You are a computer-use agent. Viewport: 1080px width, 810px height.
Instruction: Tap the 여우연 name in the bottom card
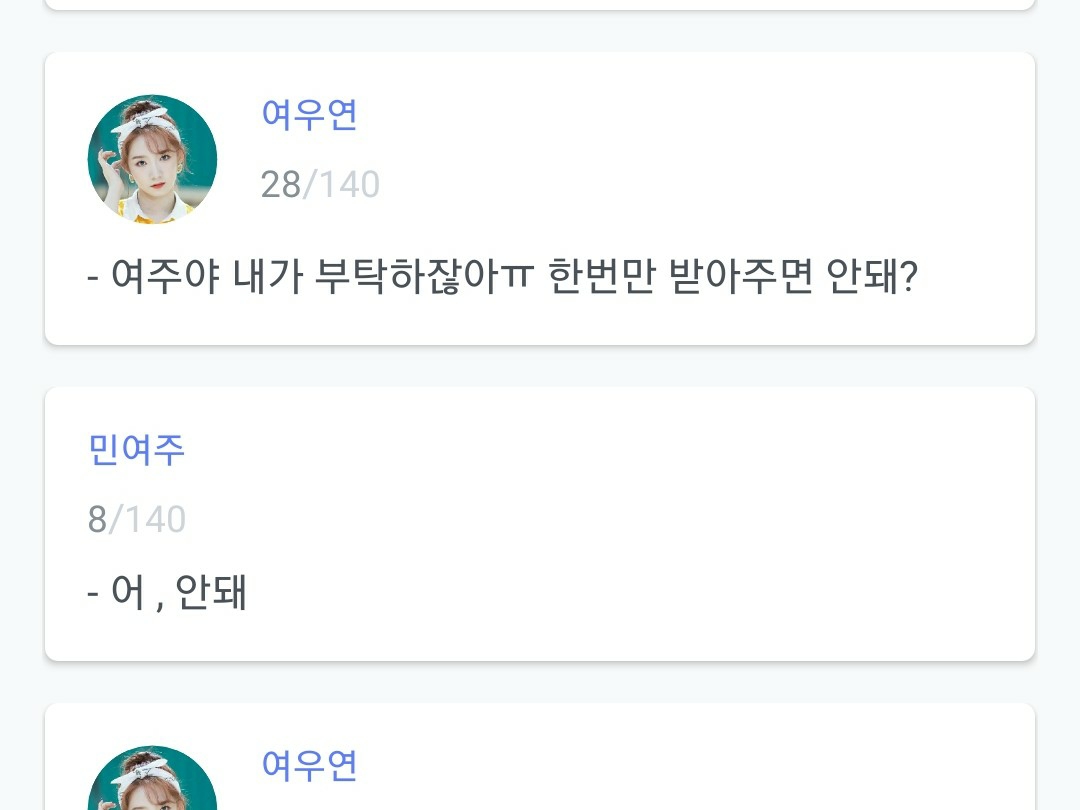coord(309,765)
